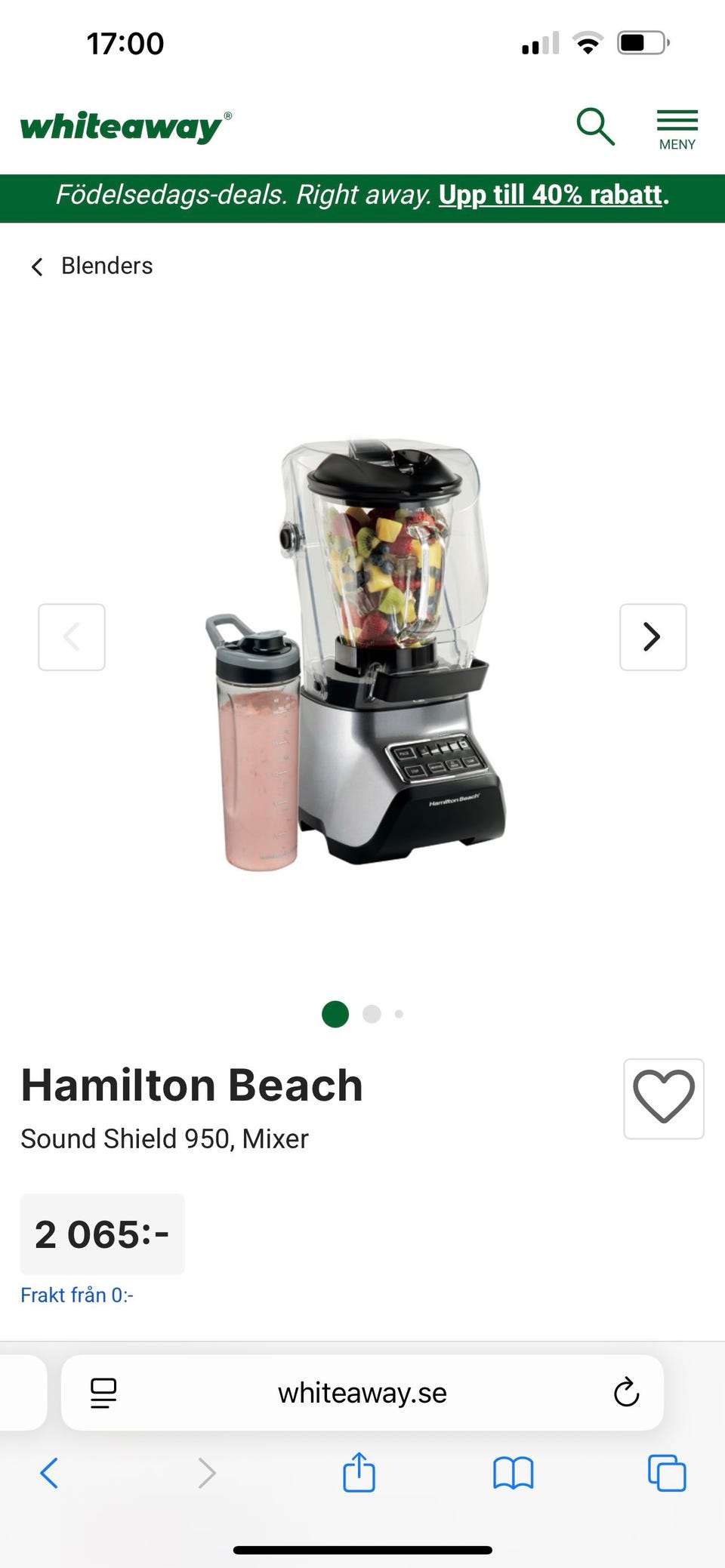The width and height of the screenshot is (725, 1568).
Task: Open Upp till 40% rabatt link
Action: 551,195
